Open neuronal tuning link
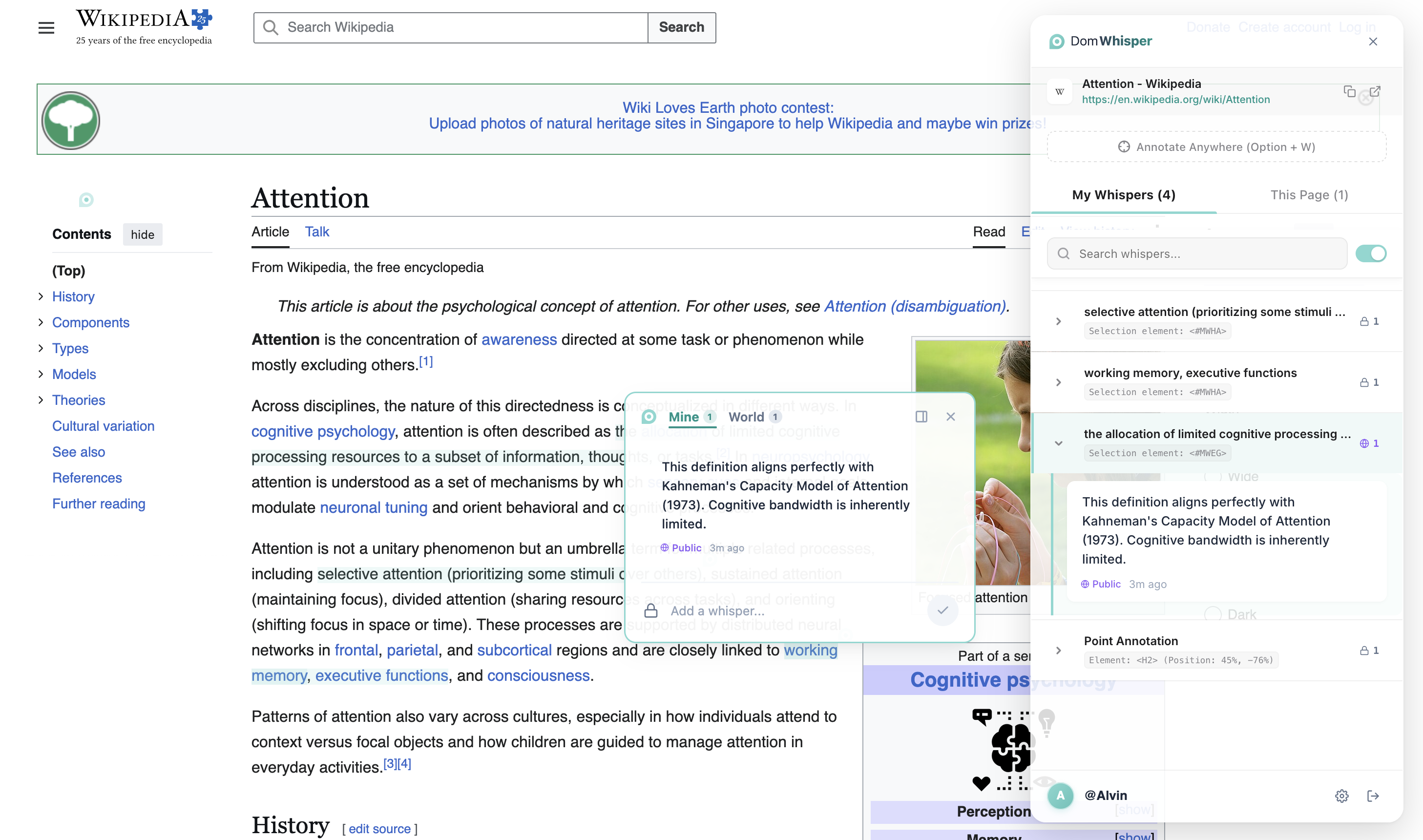 (374, 507)
